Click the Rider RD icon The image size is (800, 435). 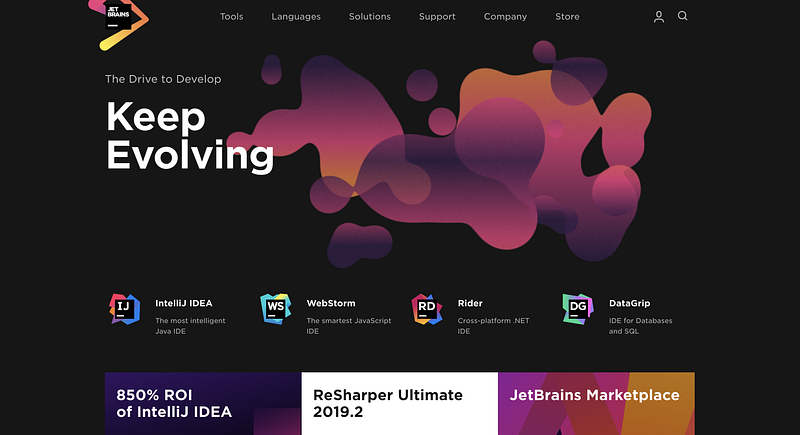pos(427,309)
